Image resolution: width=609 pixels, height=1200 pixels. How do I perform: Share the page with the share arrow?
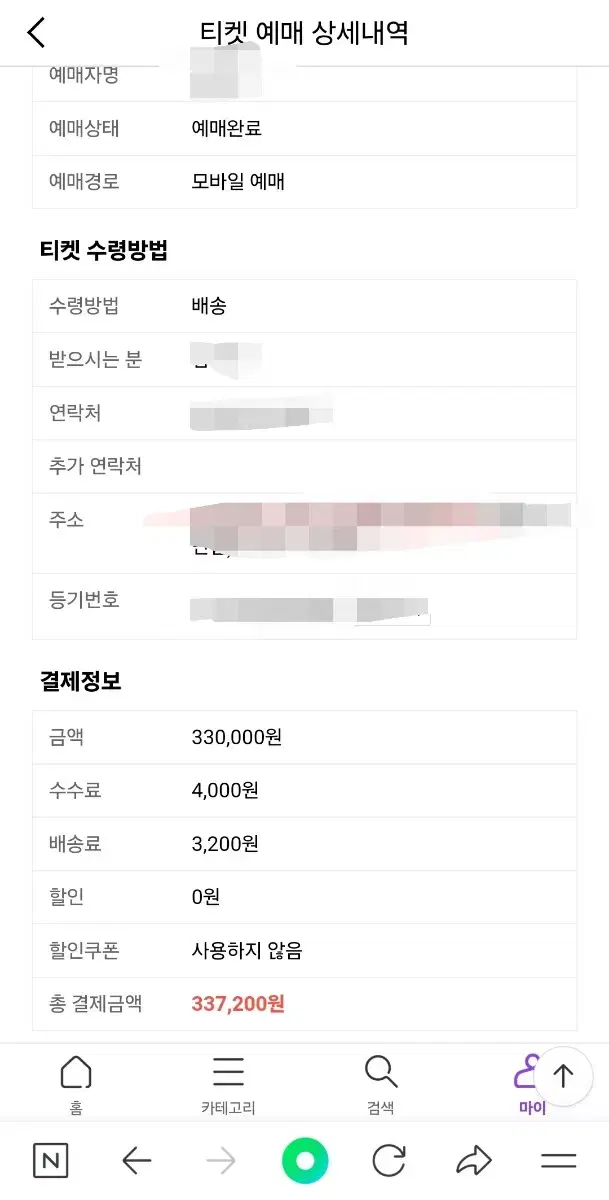coord(474,1161)
